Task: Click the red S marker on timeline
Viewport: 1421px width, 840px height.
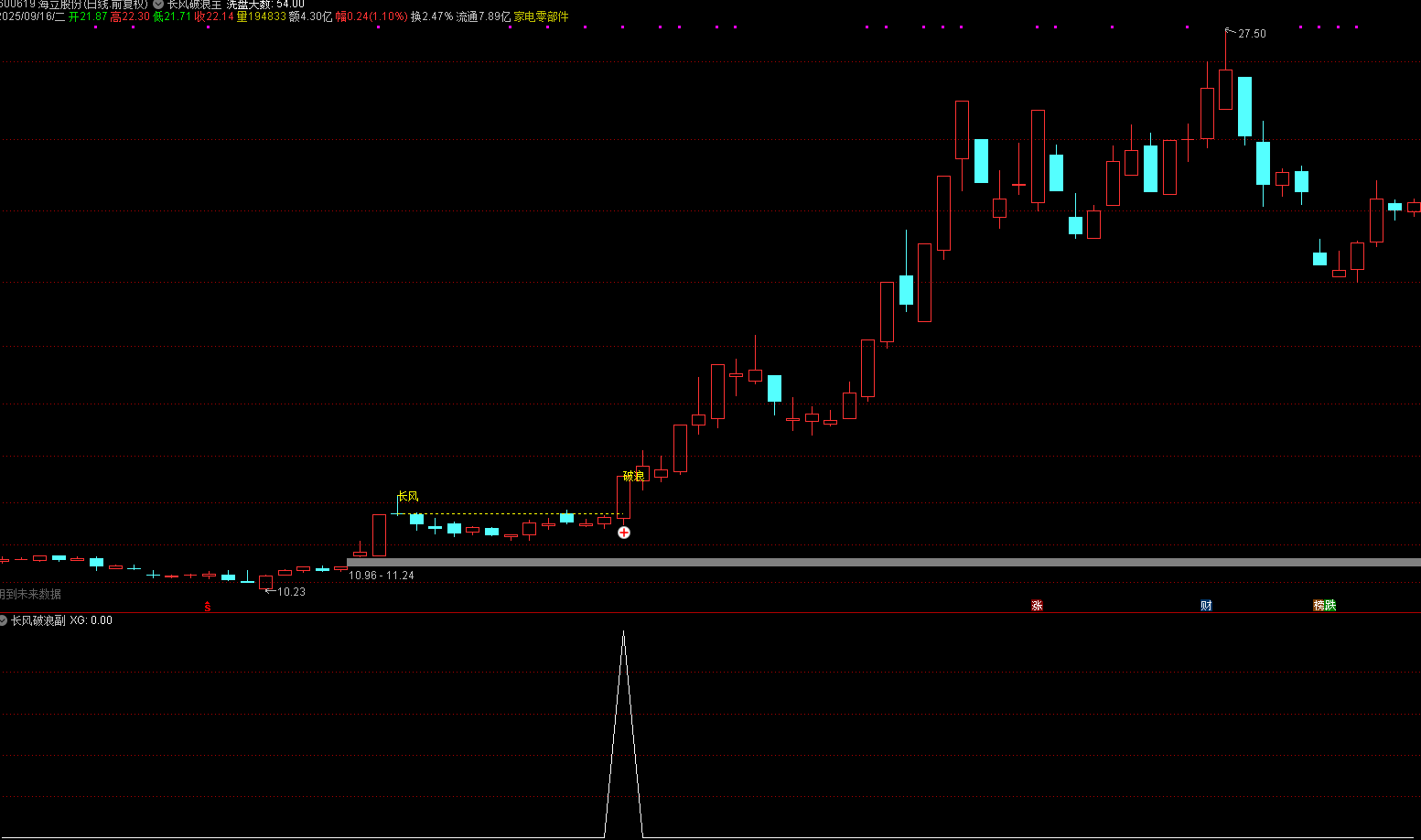Action: pos(208,607)
